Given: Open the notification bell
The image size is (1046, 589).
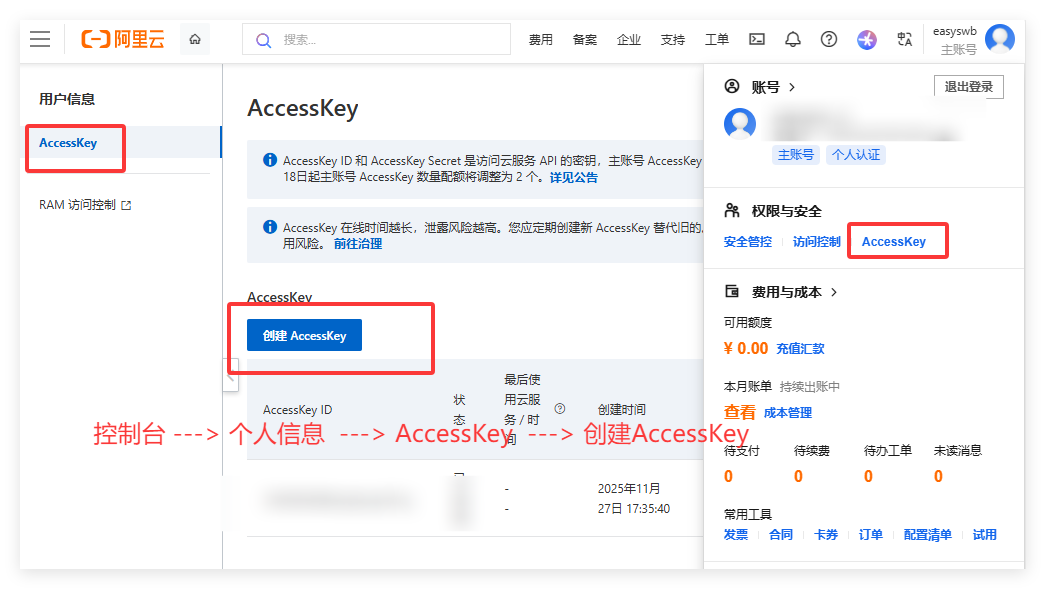Looking at the screenshot, I should click(x=793, y=39).
